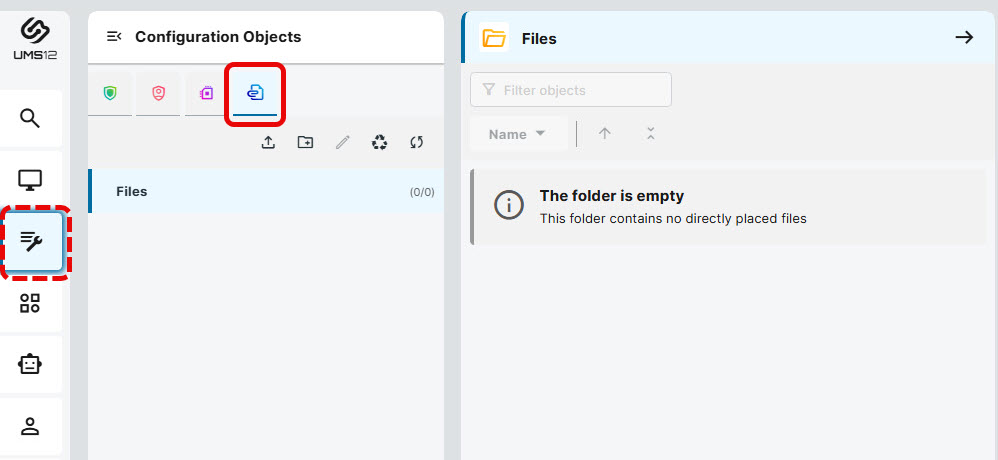Select the Files tree item
The image size is (998, 460).
266,191
